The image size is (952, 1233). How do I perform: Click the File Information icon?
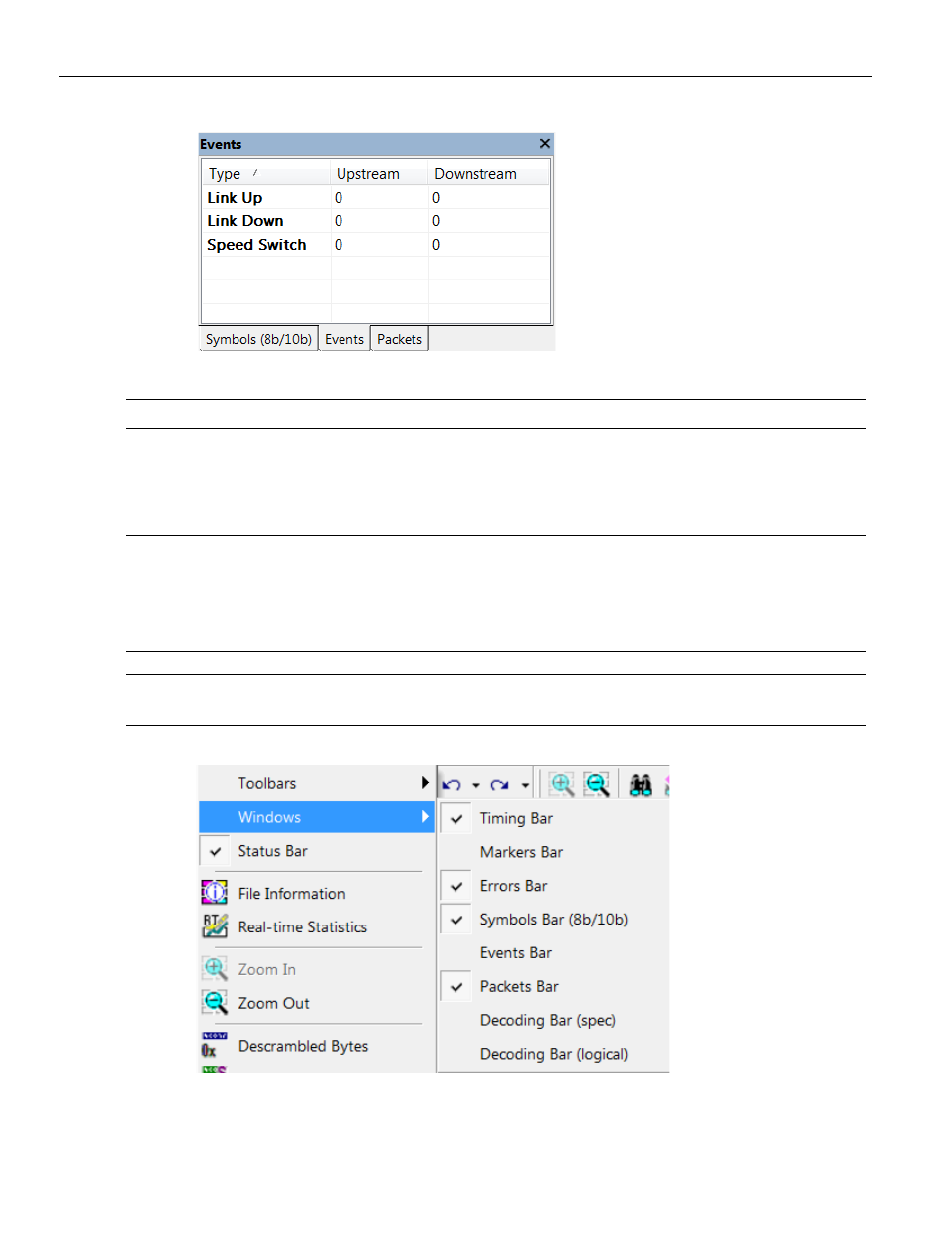[x=215, y=893]
